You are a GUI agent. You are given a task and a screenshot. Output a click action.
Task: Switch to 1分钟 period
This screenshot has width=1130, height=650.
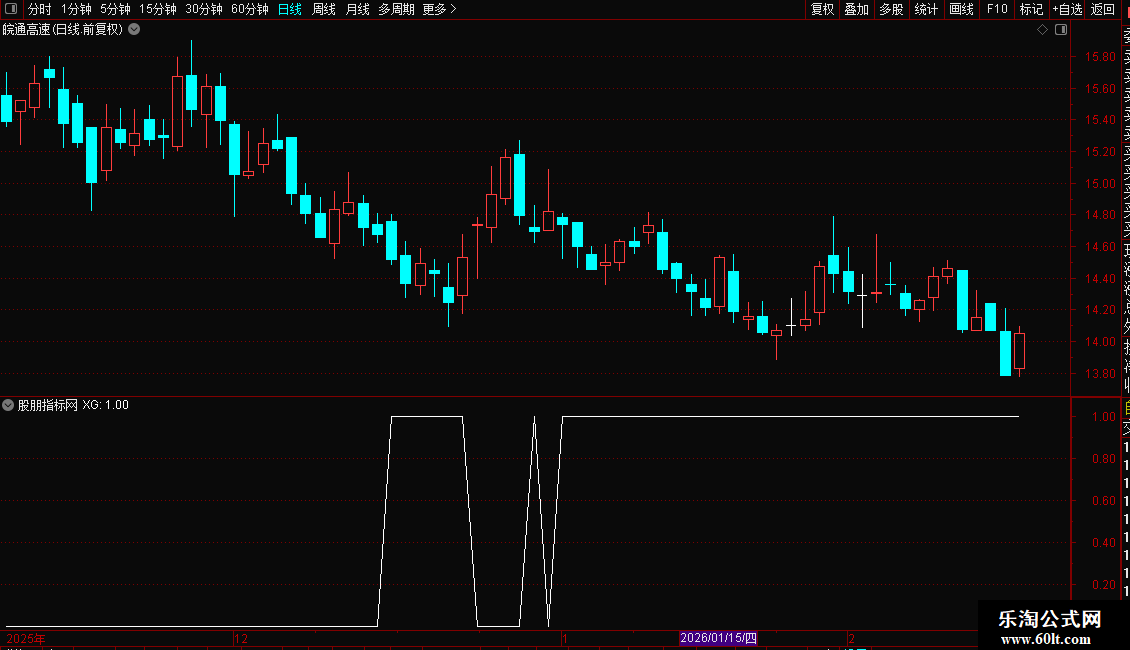click(76, 9)
